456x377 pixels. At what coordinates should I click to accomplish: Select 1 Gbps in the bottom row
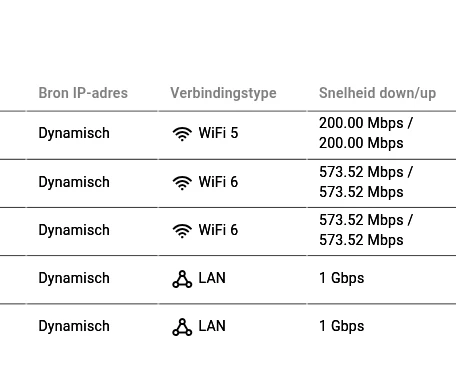point(341,326)
